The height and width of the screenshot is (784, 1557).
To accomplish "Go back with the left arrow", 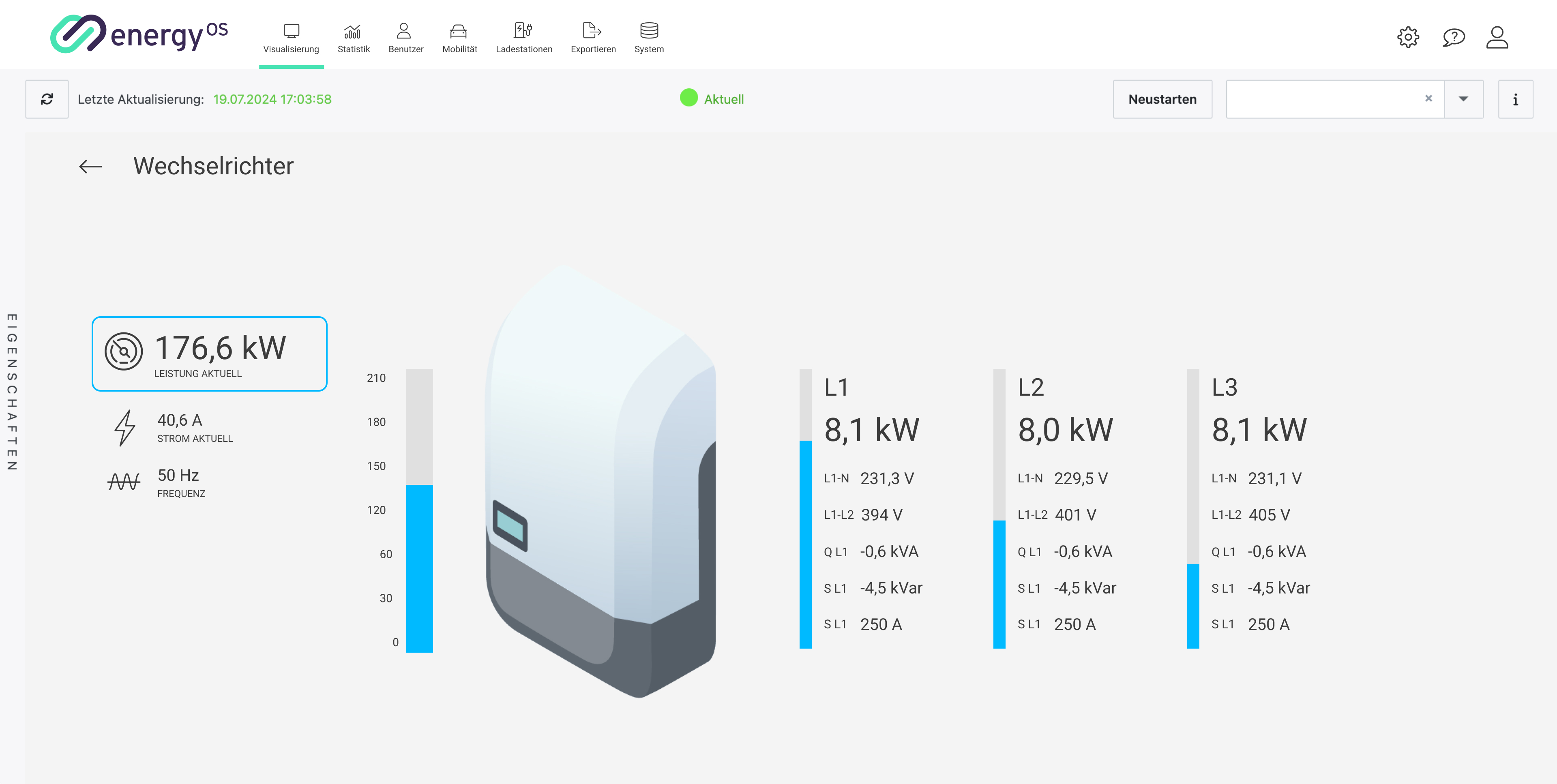I will coord(91,167).
